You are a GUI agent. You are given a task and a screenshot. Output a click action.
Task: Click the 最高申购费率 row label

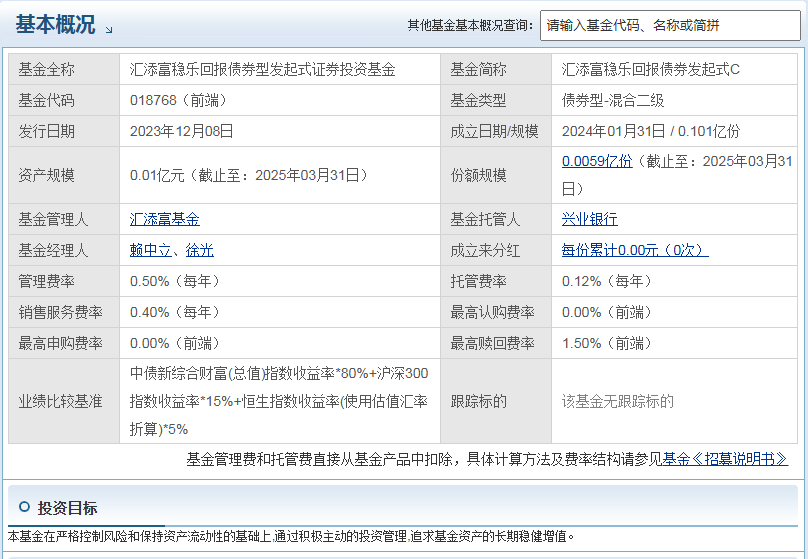(x=60, y=343)
